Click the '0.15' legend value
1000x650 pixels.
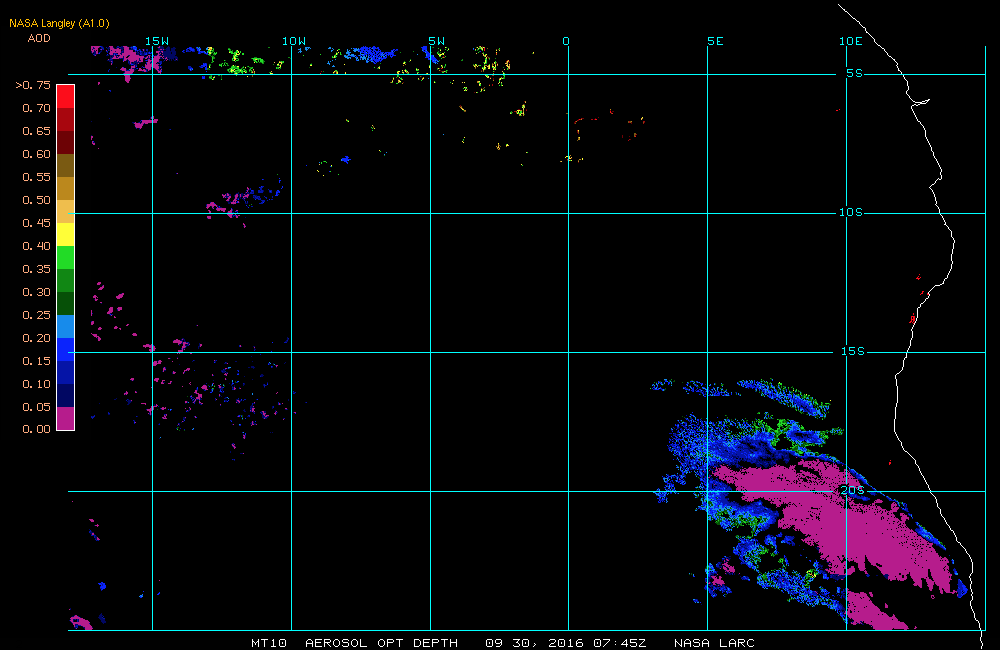[x=36, y=360]
